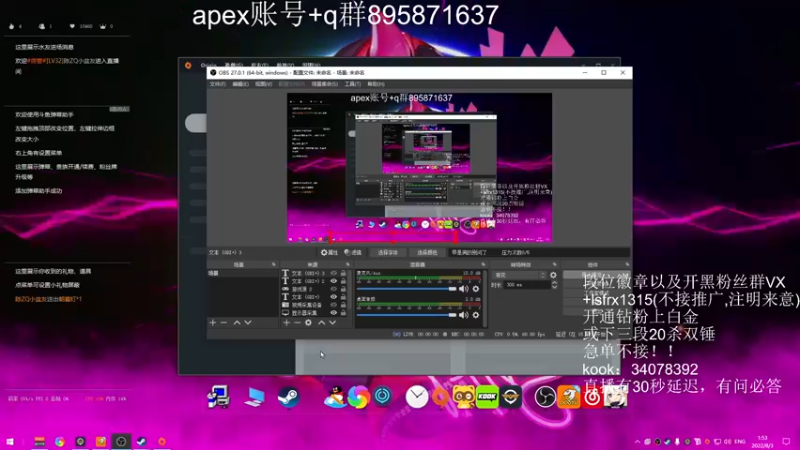800x450 pixels.
Task: Adjust the Mic/Aux volume slider
Action: [x=406, y=289]
